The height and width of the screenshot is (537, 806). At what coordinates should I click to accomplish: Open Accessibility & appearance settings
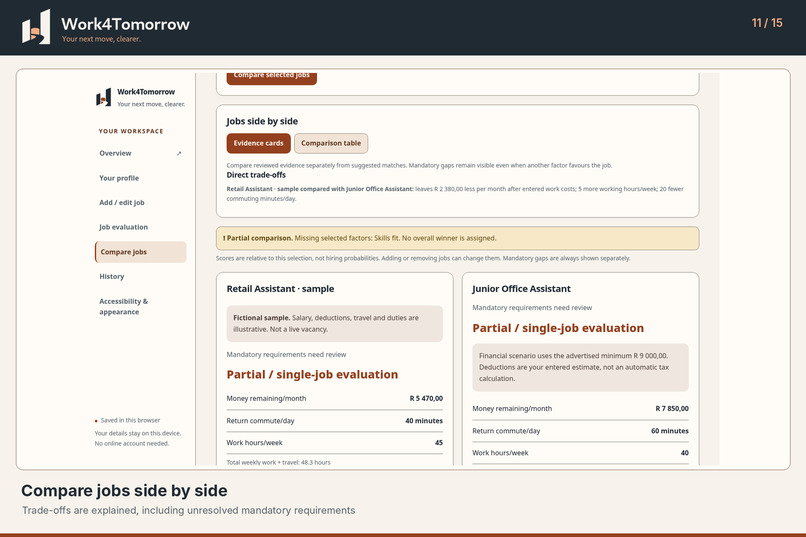click(140, 306)
